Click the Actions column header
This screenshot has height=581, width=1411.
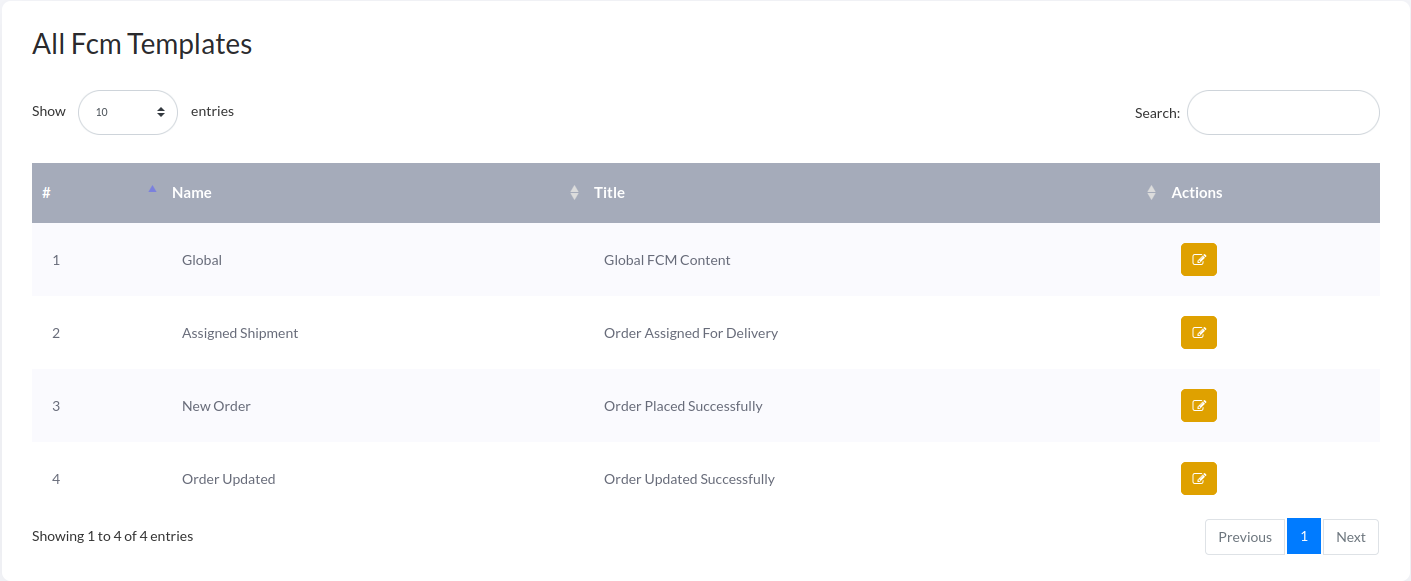(1196, 193)
